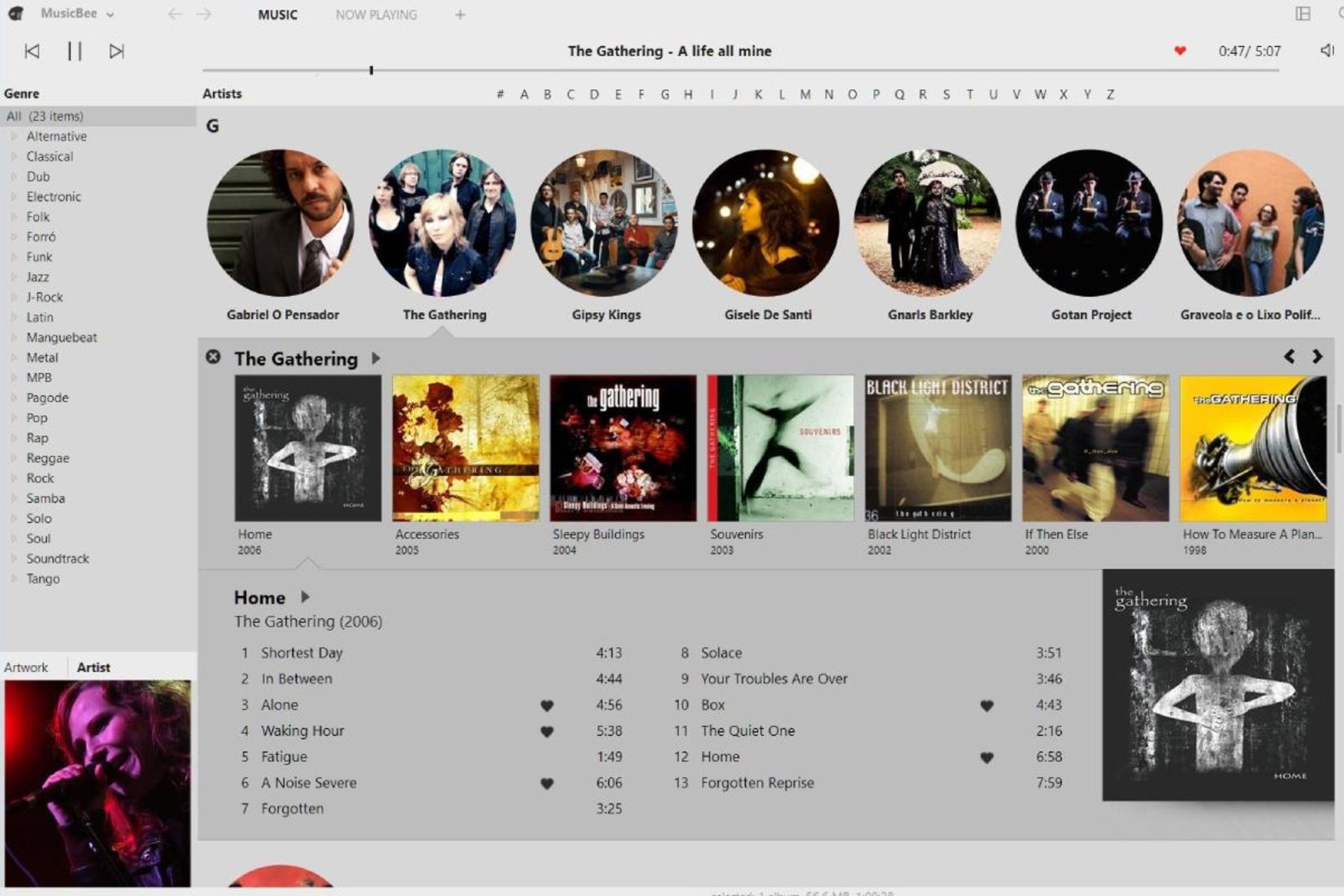Image resolution: width=1344 pixels, height=896 pixels.
Task: Jump to artists under # symbol
Action: (500, 94)
